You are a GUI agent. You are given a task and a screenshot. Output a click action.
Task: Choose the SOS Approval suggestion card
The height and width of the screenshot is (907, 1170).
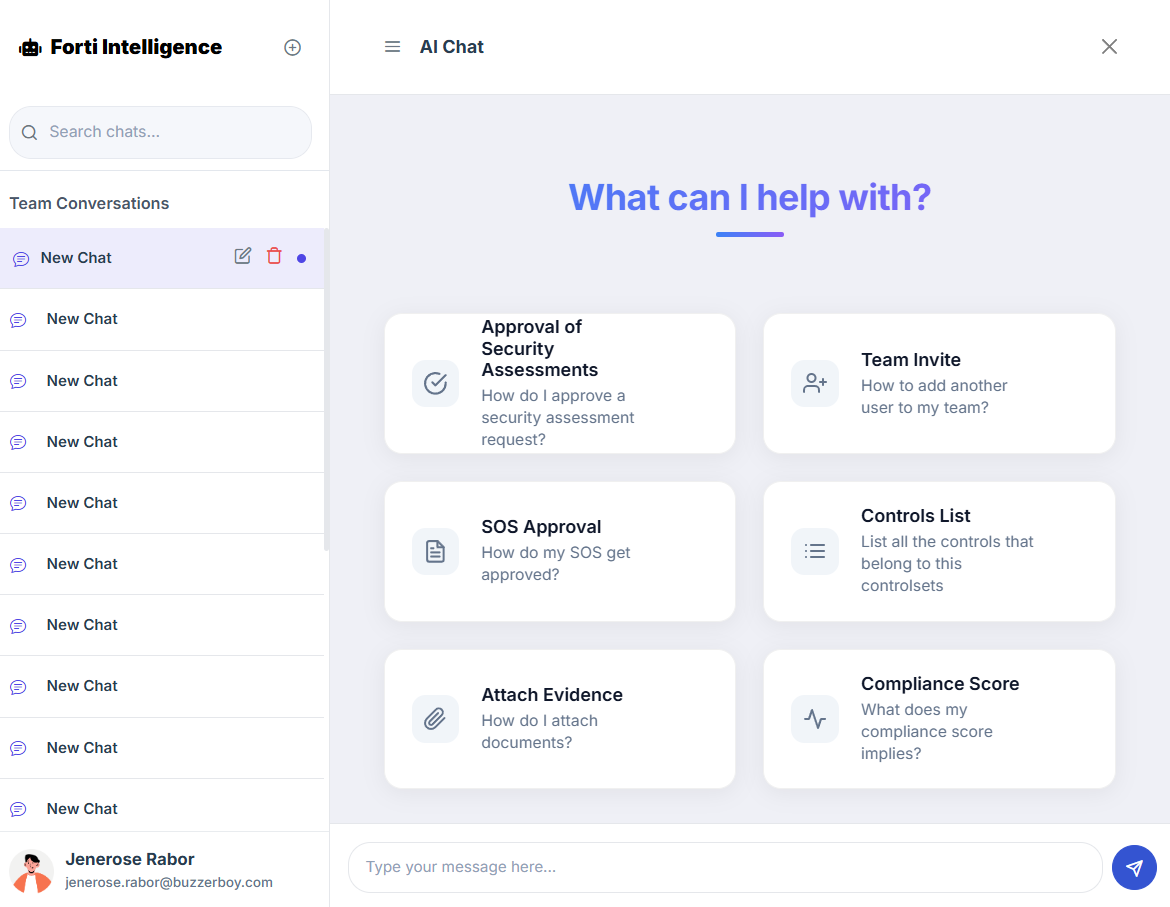(559, 551)
